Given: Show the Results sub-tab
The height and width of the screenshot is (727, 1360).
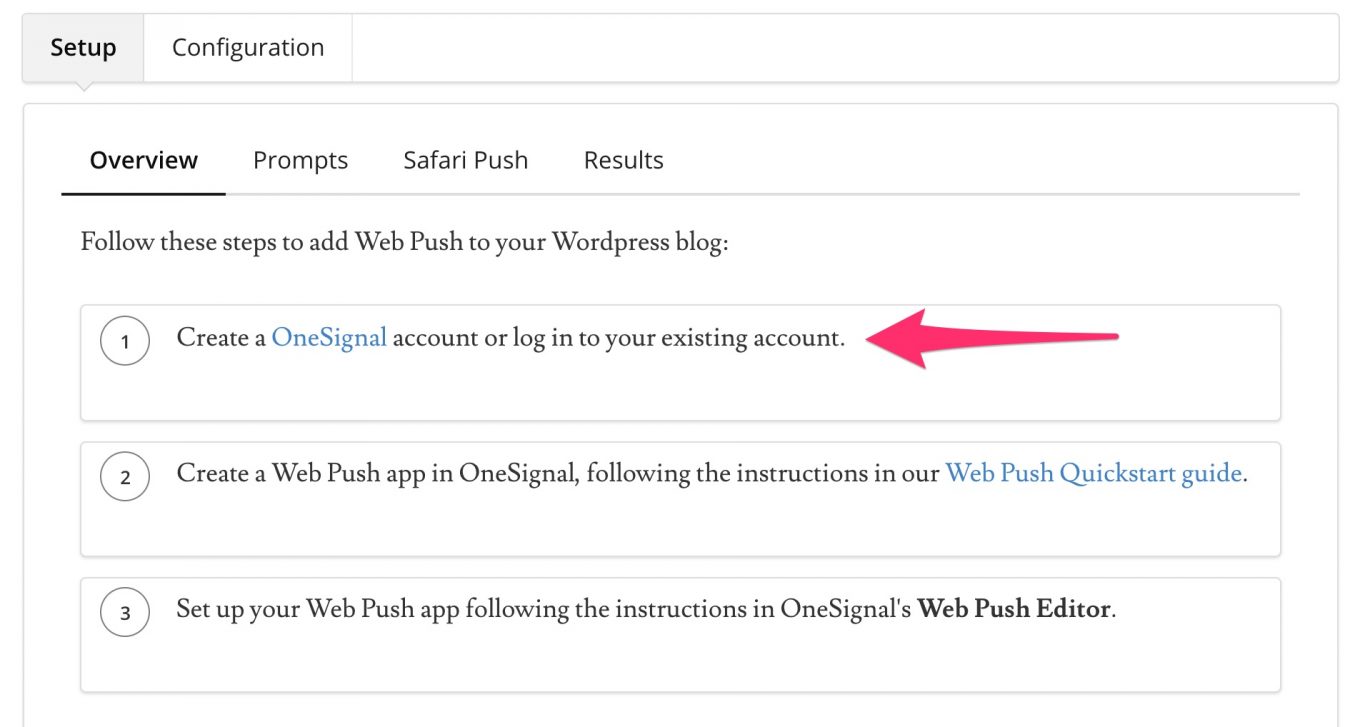Looking at the screenshot, I should pyautogui.click(x=623, y=160).
